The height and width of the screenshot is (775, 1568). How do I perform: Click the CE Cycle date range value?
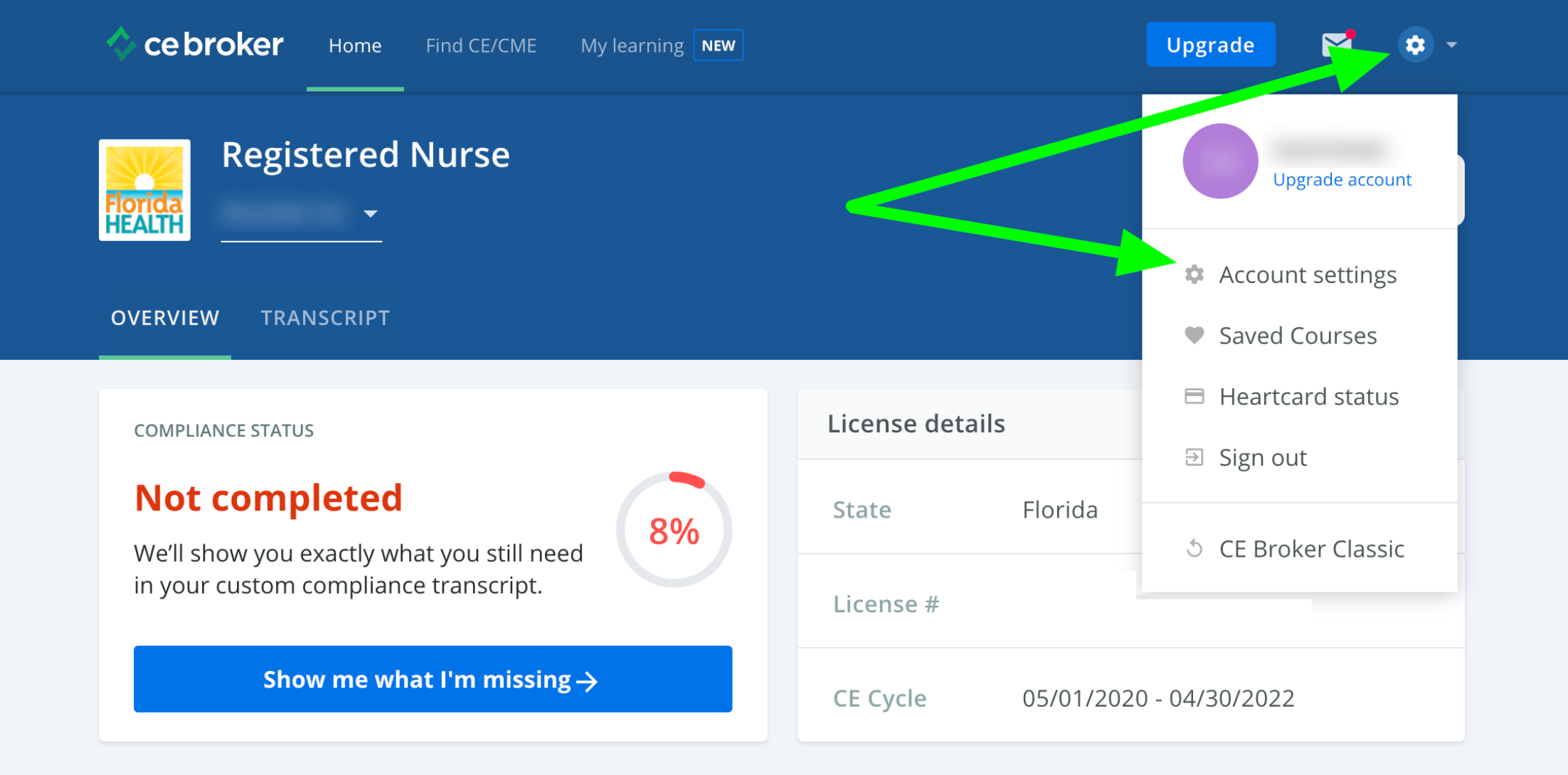1158,698
